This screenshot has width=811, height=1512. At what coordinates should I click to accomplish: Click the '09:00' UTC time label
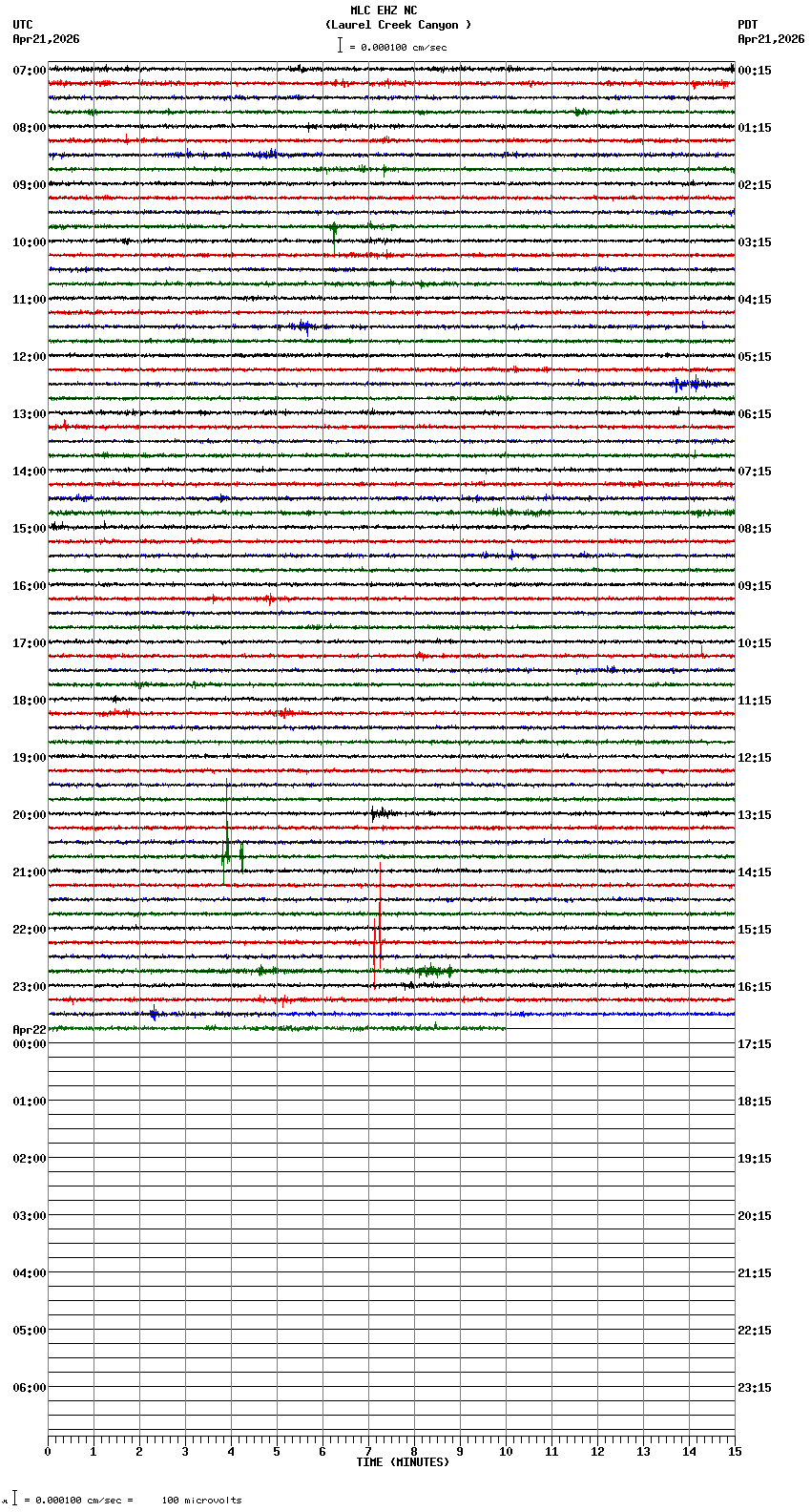(29, 185)
